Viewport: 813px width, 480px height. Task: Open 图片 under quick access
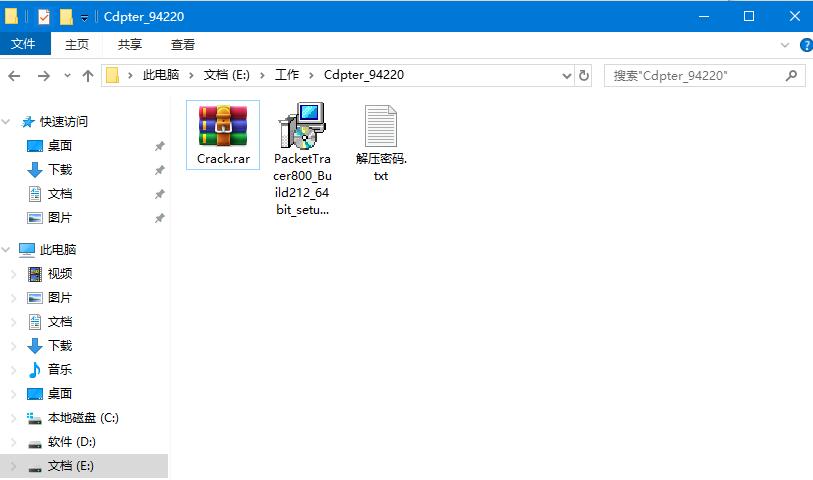[49, 218]
